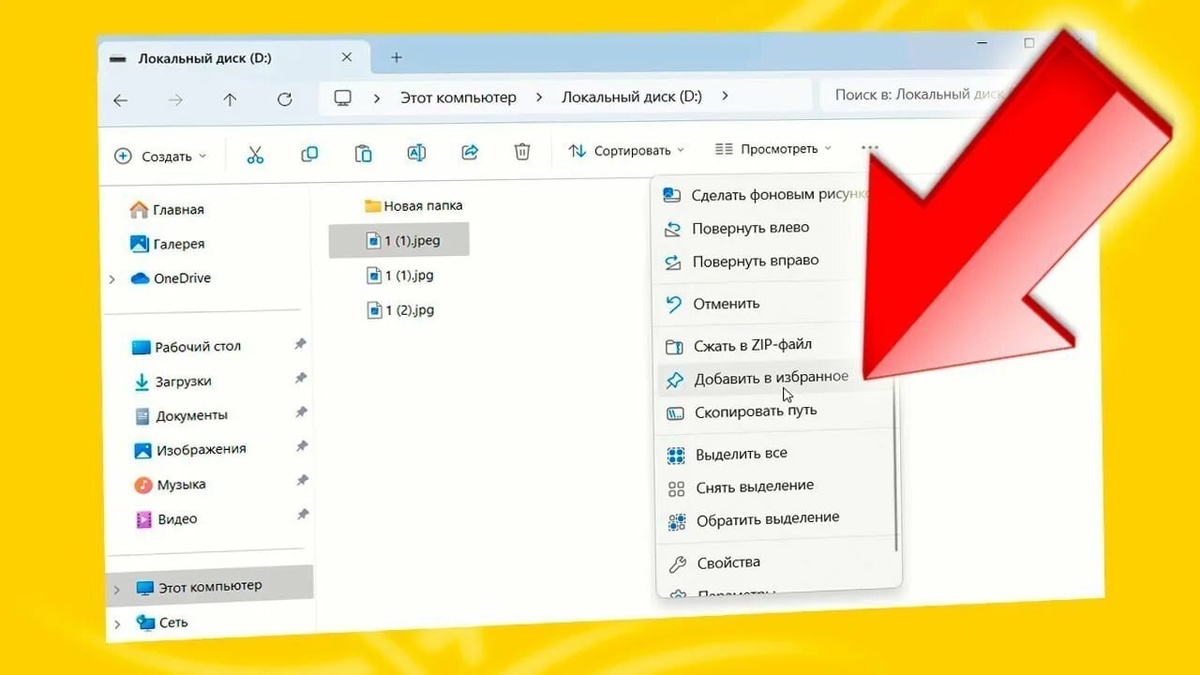Screen dimensions: 1200x675
Task: Unpin Видео using its pin icon
Action: pos(301,516)
